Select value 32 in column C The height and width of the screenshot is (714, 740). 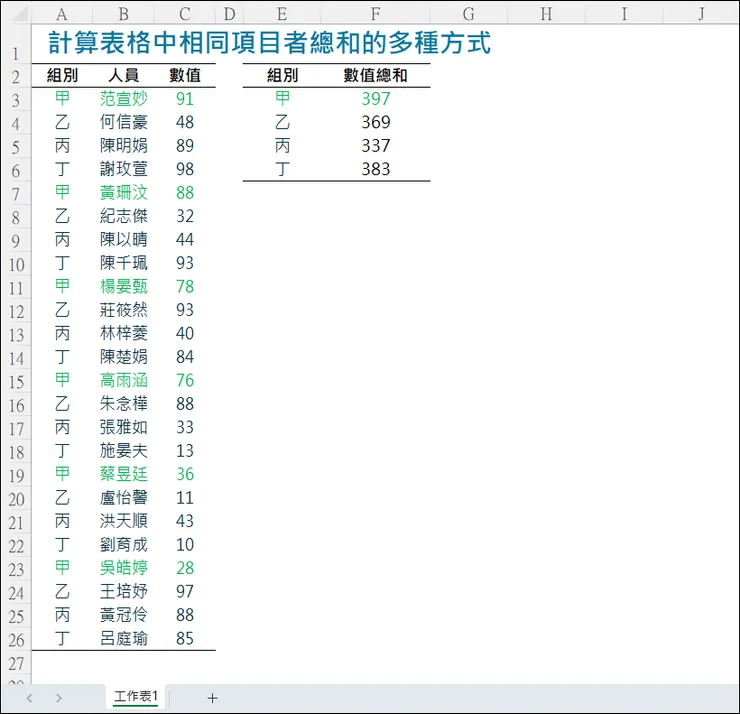[x=185, y=216]
